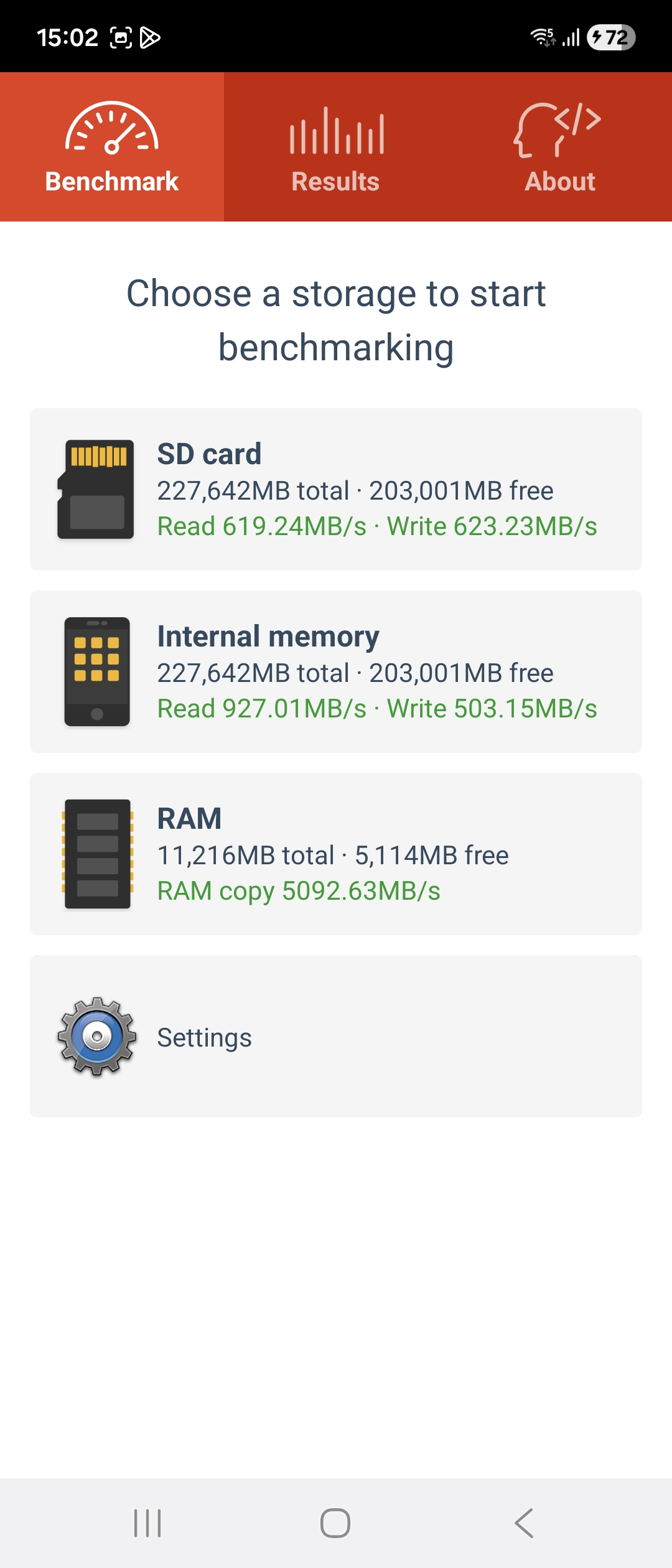Tap SD card read/write speed text
Viewport: 672px width, 1568px height.
click(376, 526)
